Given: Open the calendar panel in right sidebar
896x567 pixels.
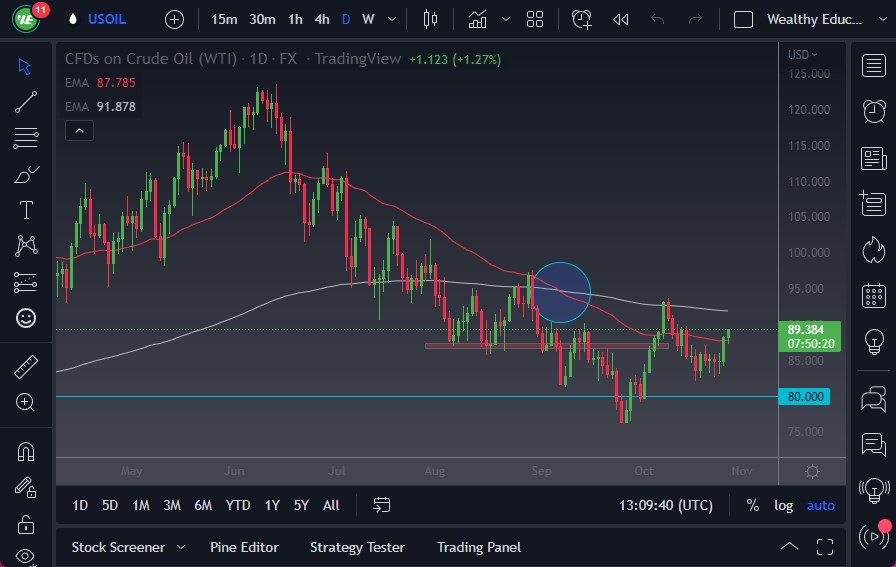Looking at the screenshot, I should click(x=873, y=295).
